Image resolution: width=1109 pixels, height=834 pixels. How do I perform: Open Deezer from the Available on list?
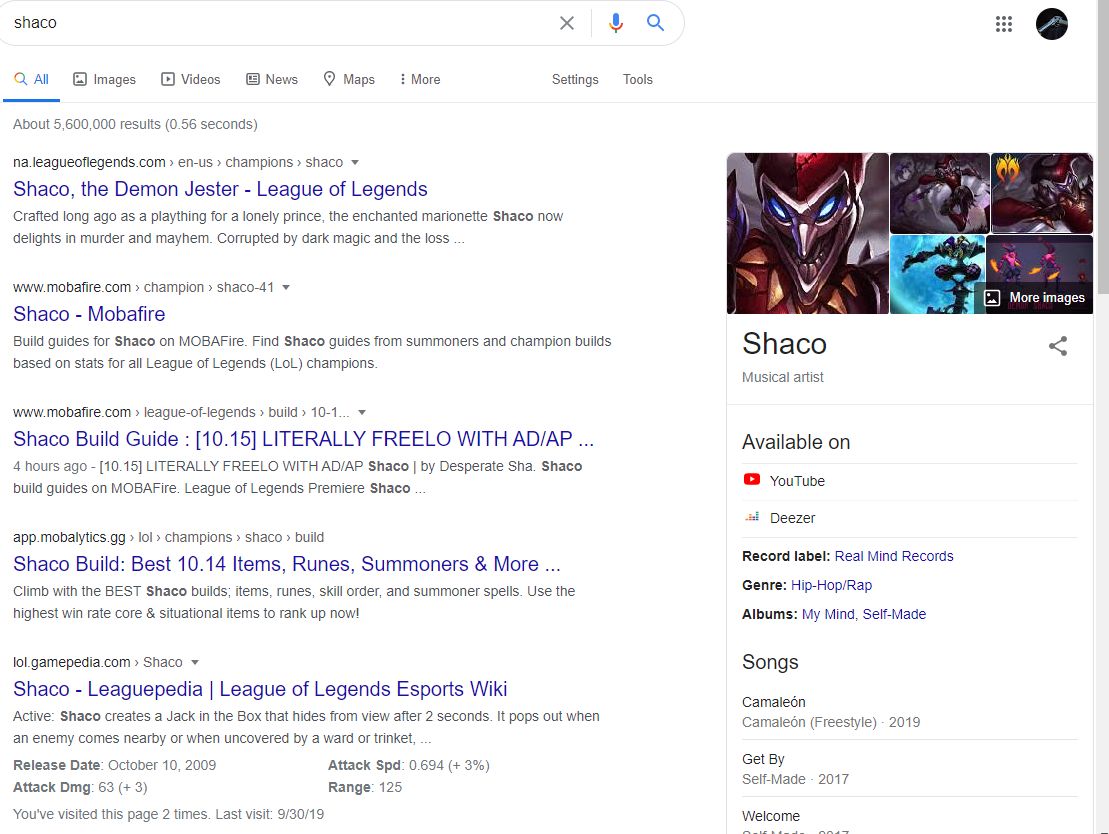[793, 518]
